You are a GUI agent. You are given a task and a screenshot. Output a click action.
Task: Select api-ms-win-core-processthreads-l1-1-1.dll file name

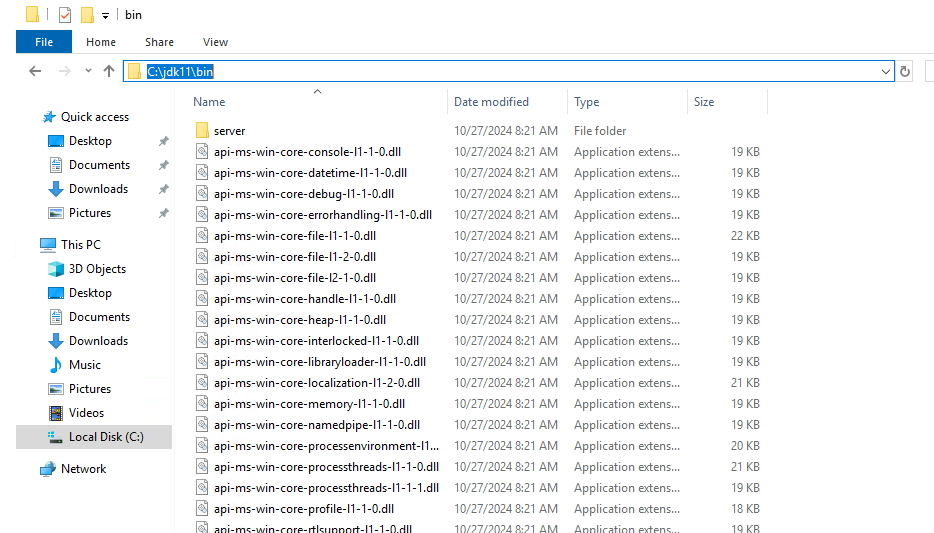(326, 488)
